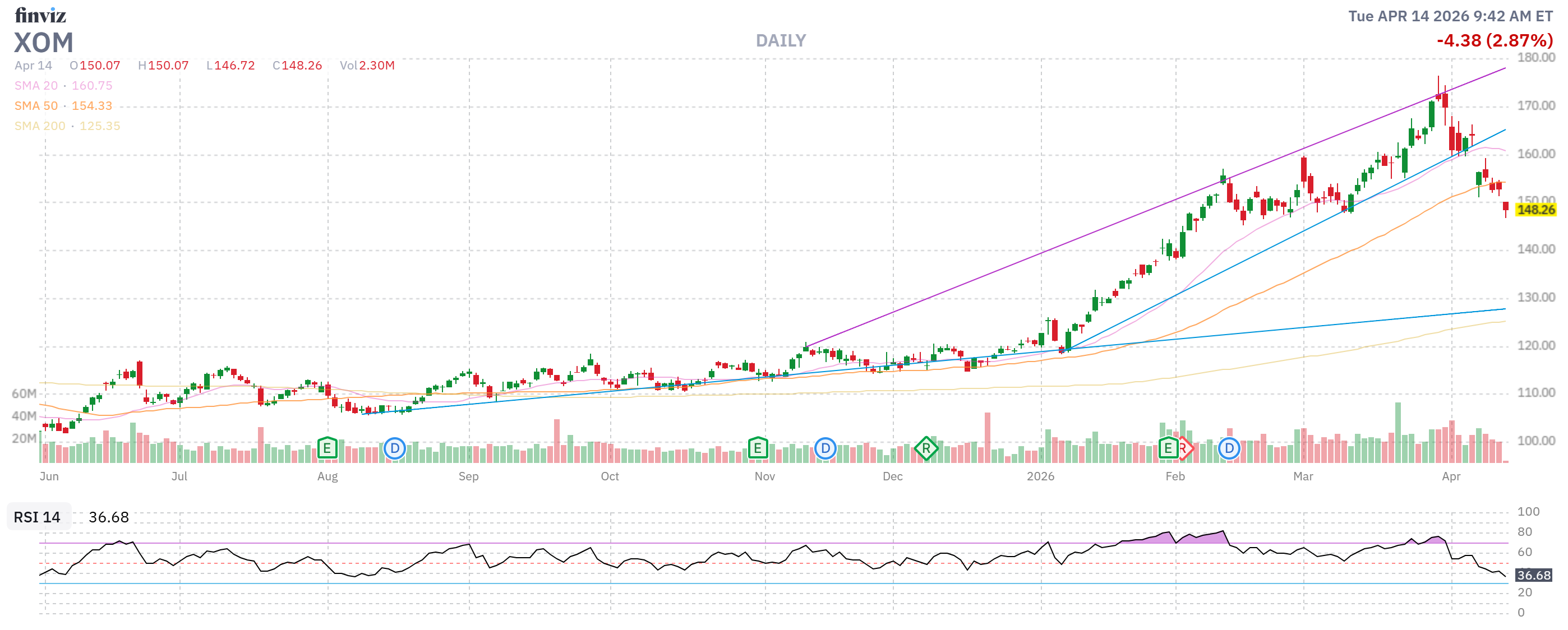The width and height of the screenshot is (1568, 630).
Task: Click the earnings E marker before Feb
Action: [x=1168, y=449]
